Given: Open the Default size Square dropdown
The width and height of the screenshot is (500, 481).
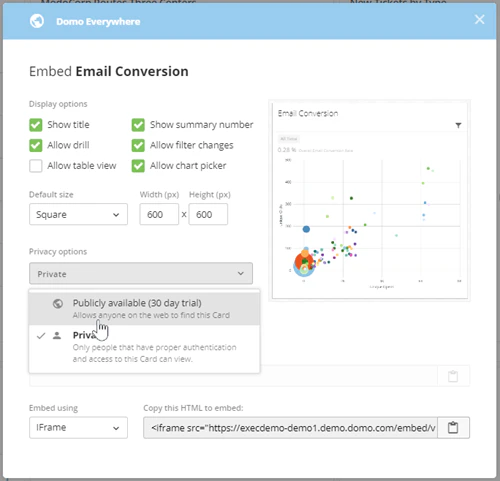Looking at the screenshot, I should tap(78, 214).
